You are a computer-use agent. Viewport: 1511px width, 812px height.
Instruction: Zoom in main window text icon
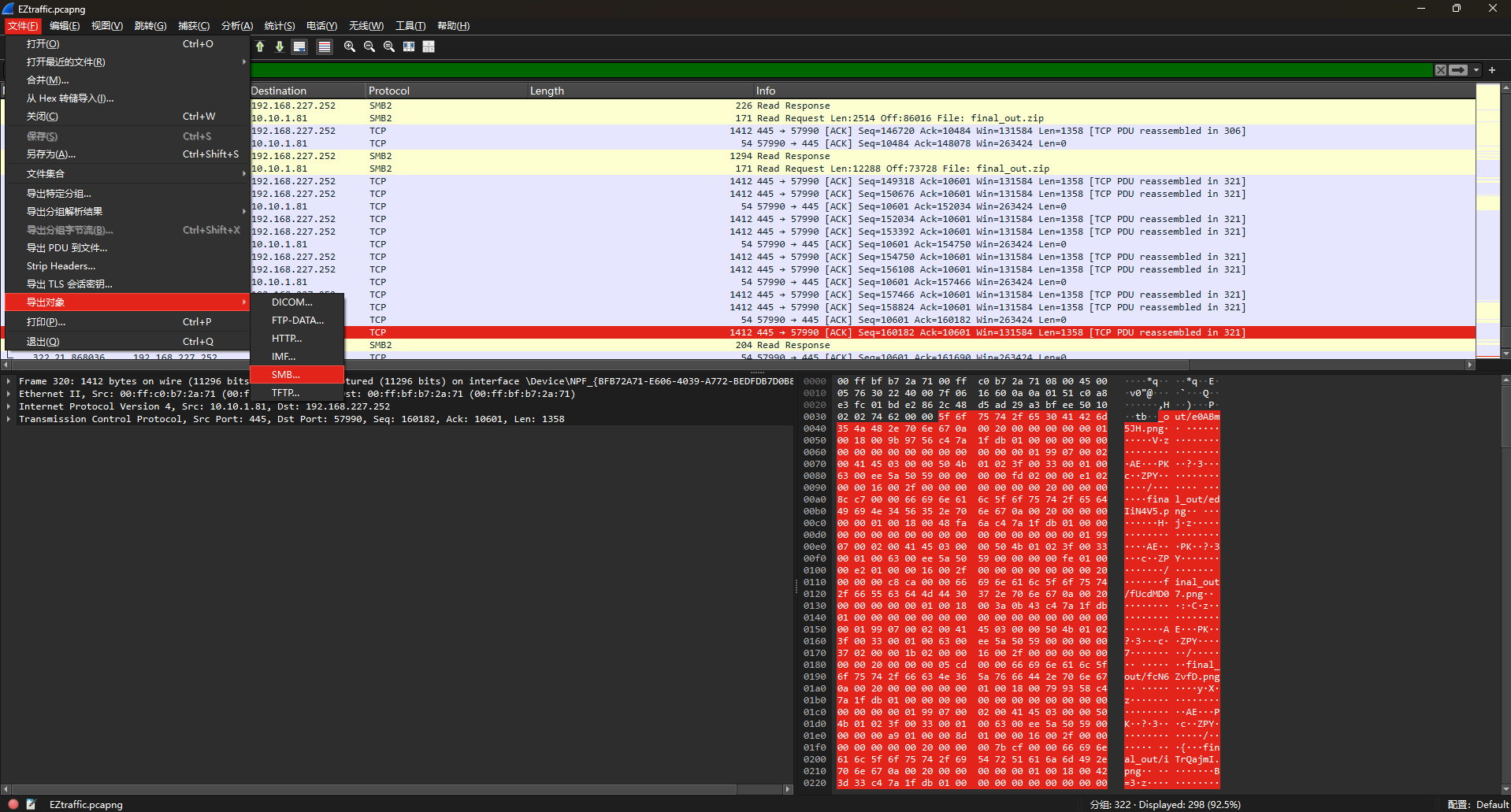(x=350, y=46)
